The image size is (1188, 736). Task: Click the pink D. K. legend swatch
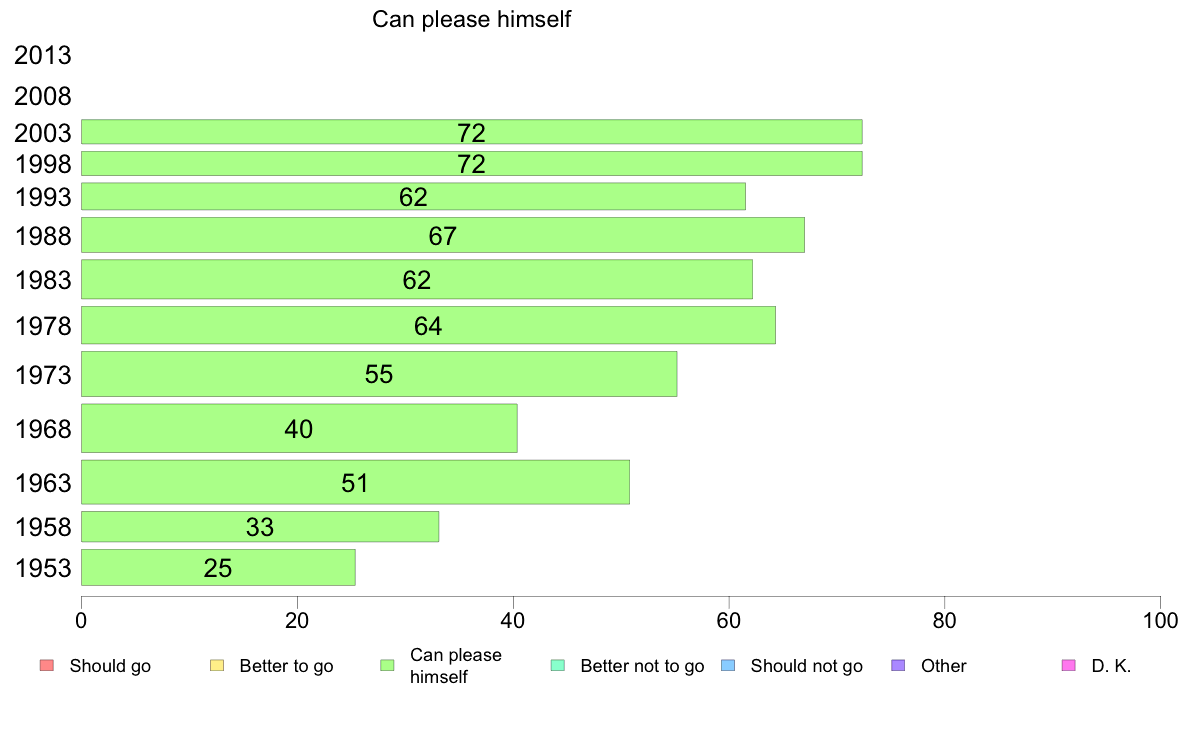point(1069,666)
